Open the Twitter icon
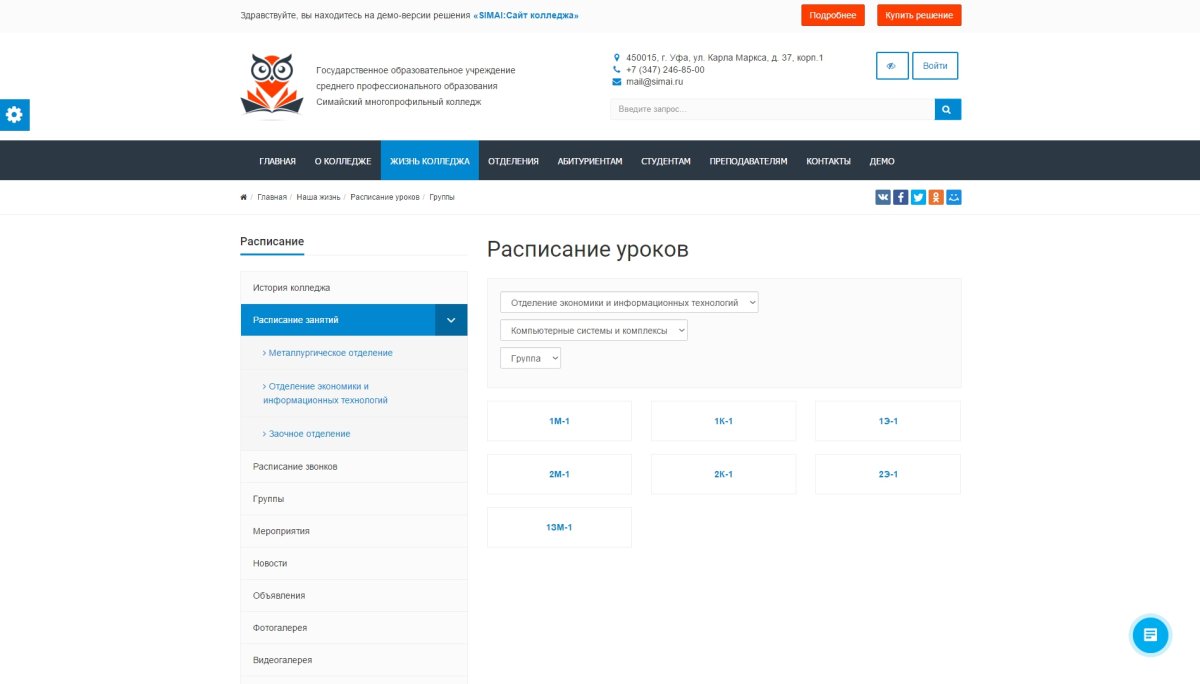The image size is (1200, 684). (x=918, y=196)
